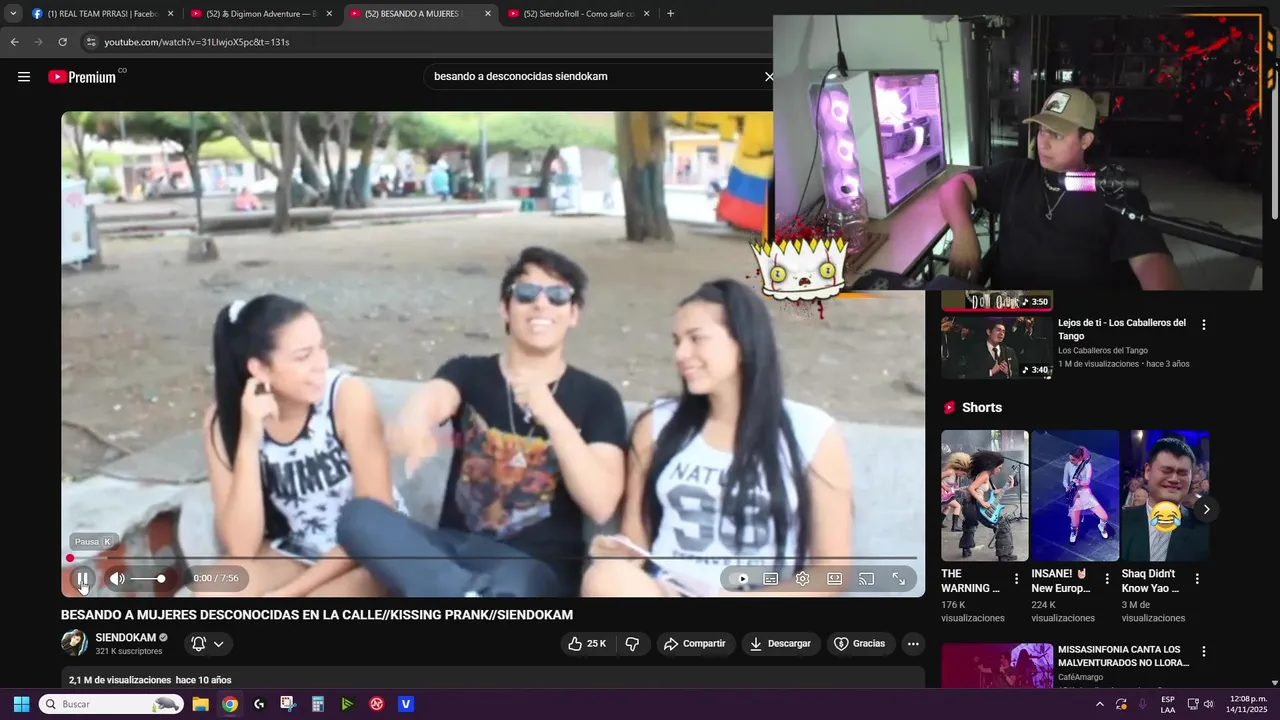Viewport: 1280px width, 720px height.
Task: Toggle subtitles with the captions icon
Action: tap(771, 578)
